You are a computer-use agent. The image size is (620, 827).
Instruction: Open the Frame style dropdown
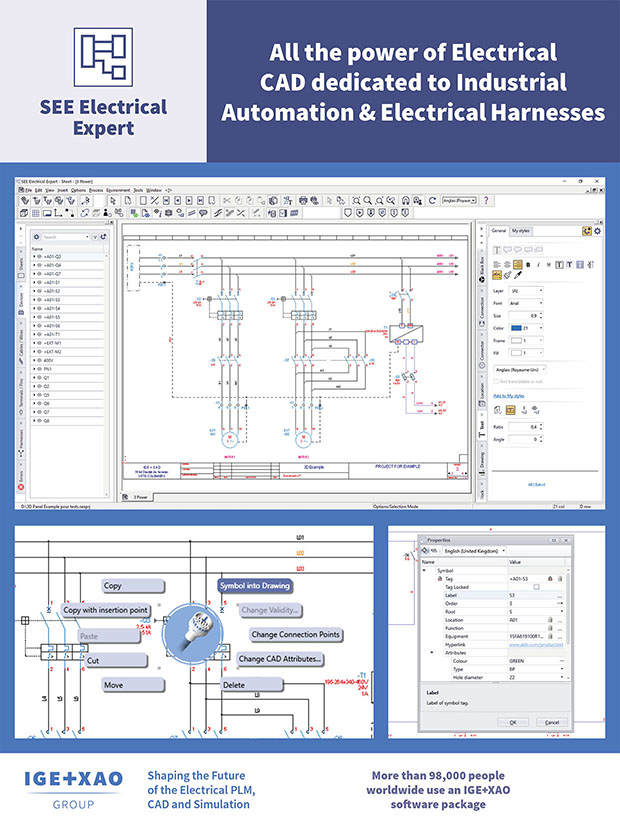click(x=526, y=341)
